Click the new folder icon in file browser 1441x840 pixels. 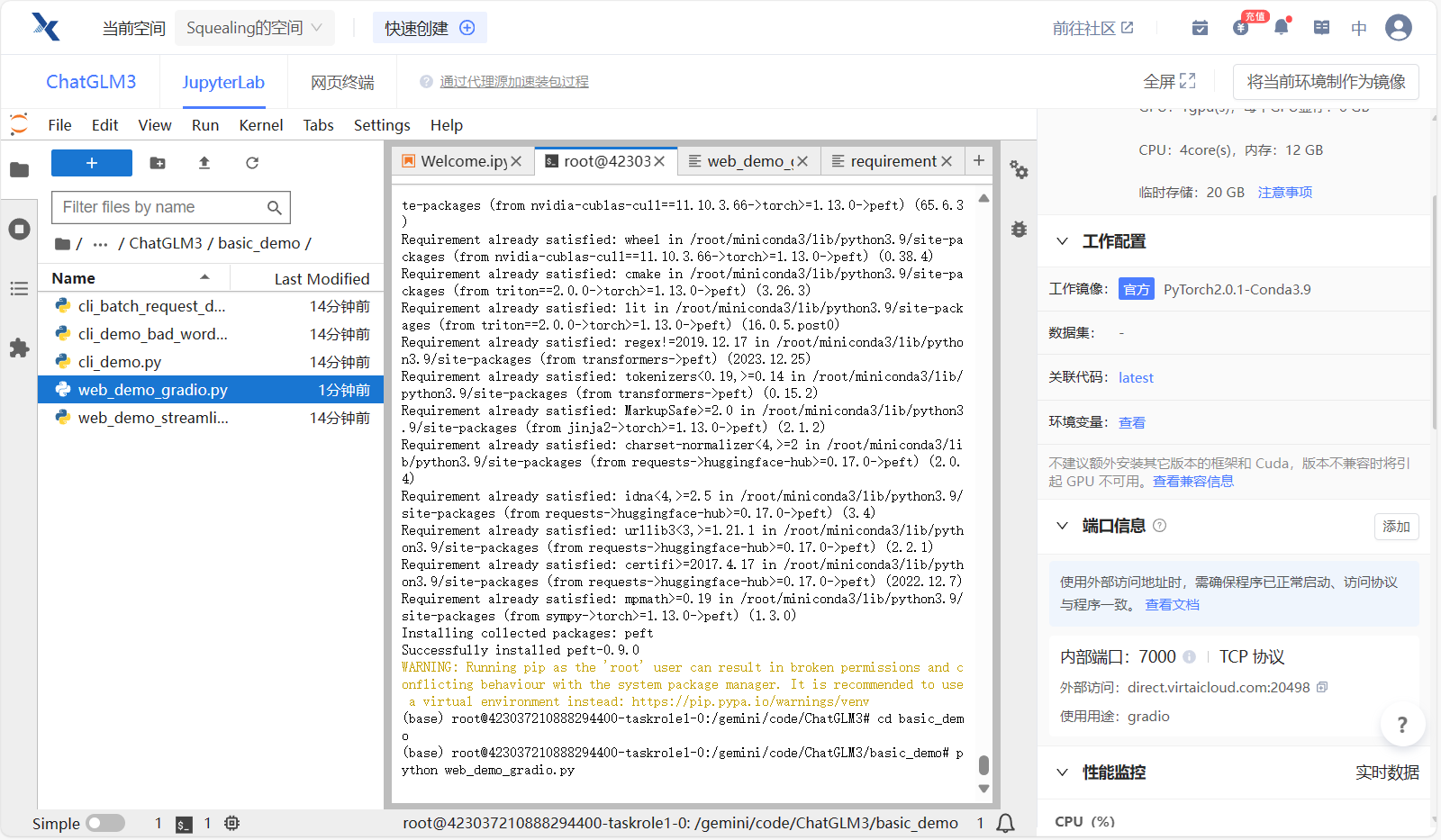coord(158,163)
